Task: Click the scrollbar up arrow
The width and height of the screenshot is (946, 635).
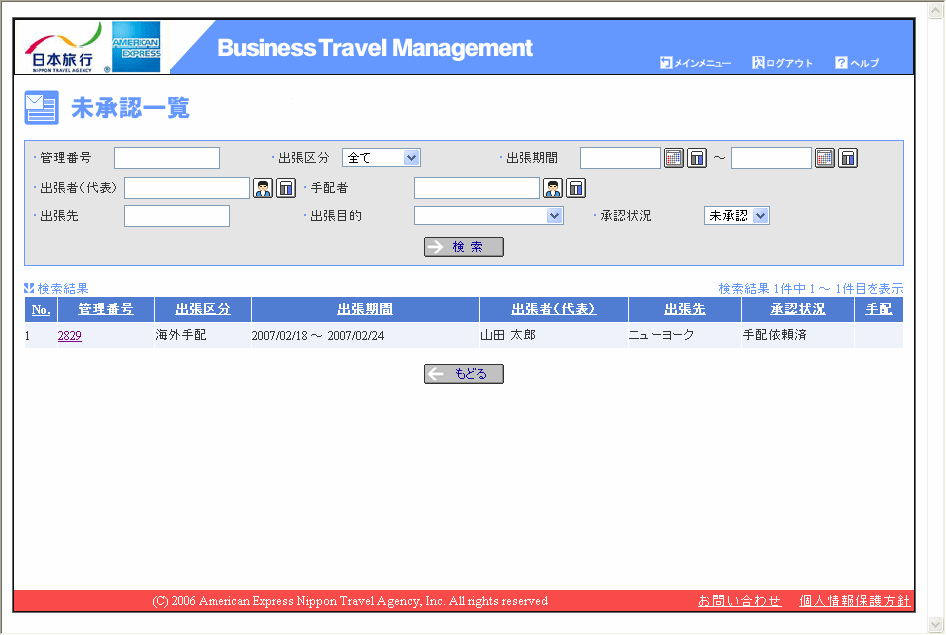Action: point(936,10)
